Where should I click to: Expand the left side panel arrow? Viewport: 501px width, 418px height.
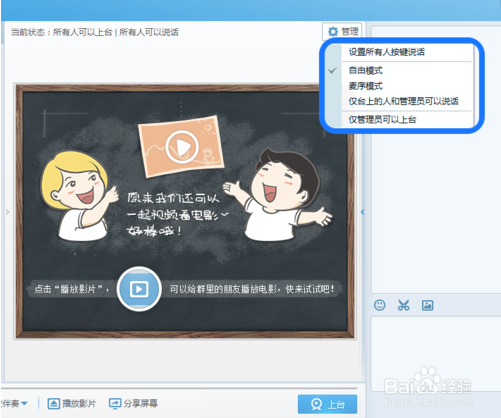point(7,212)
